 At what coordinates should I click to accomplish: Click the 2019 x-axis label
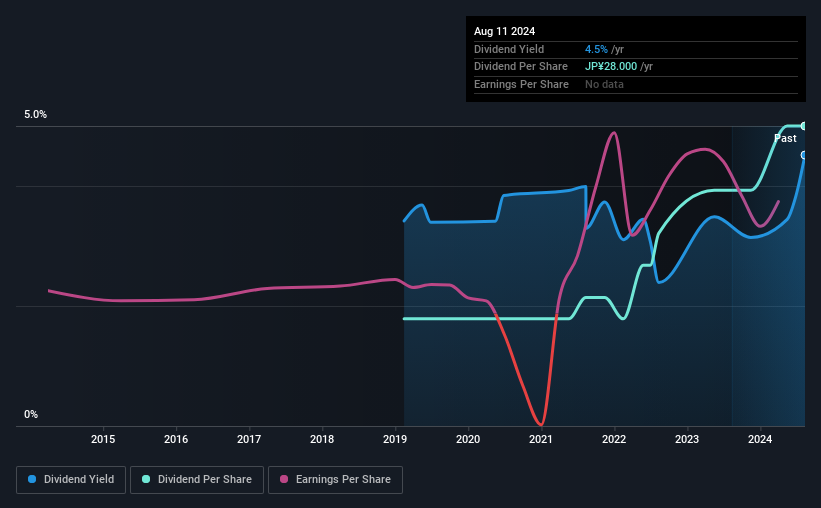(x=395, y=439)
